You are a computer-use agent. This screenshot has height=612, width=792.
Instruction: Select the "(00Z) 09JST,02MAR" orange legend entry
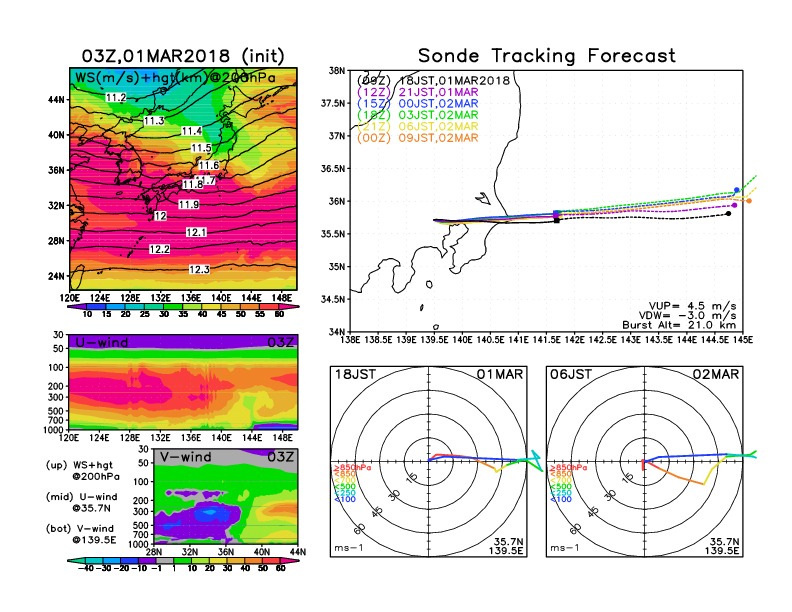pyautogui.click(x=418, y=138)
